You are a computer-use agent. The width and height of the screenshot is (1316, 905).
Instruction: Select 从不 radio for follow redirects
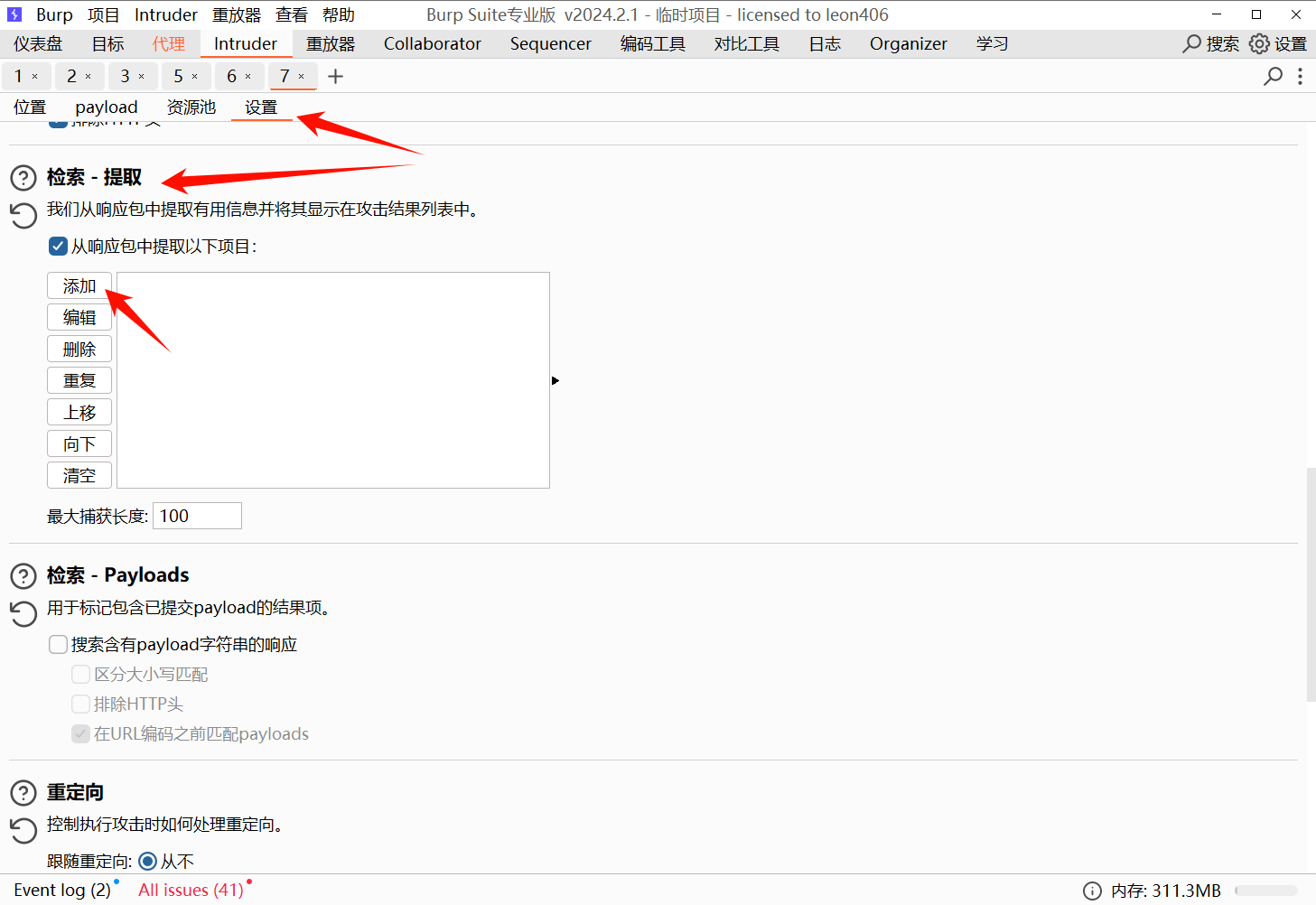click(148, 861)
